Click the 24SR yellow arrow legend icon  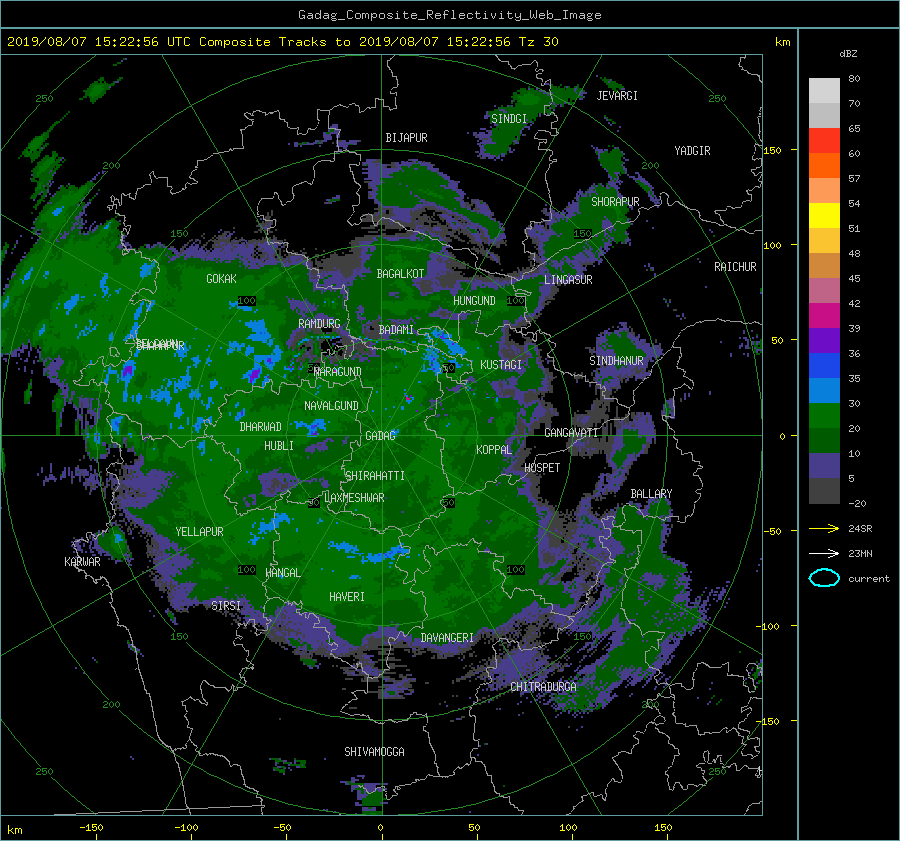824,528
